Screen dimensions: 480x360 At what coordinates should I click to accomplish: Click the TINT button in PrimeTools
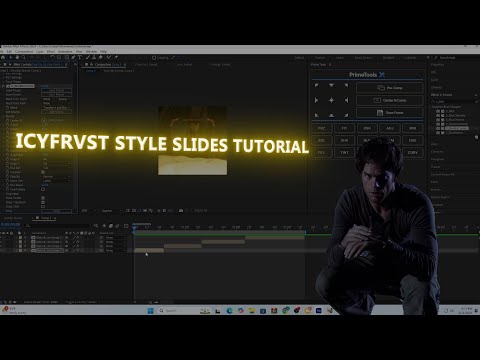[344, 152]
